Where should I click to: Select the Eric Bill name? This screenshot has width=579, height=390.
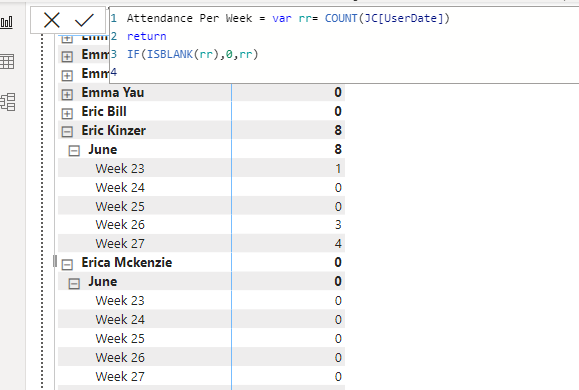coord(104,111)
